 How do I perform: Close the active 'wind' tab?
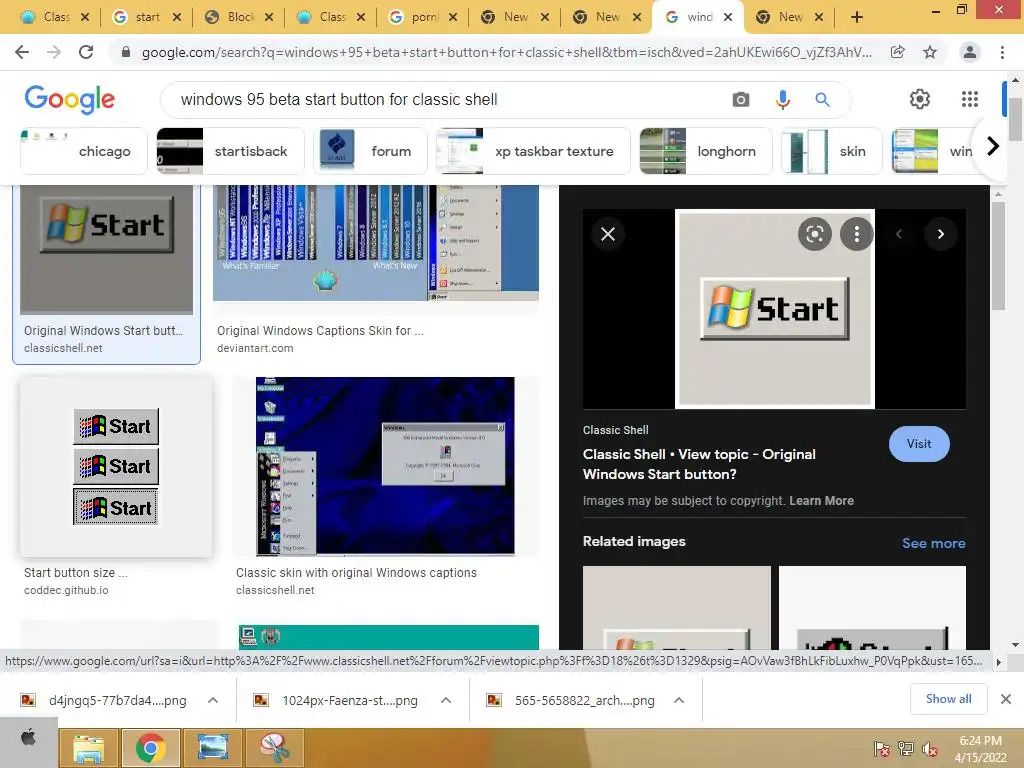[729, 18]
